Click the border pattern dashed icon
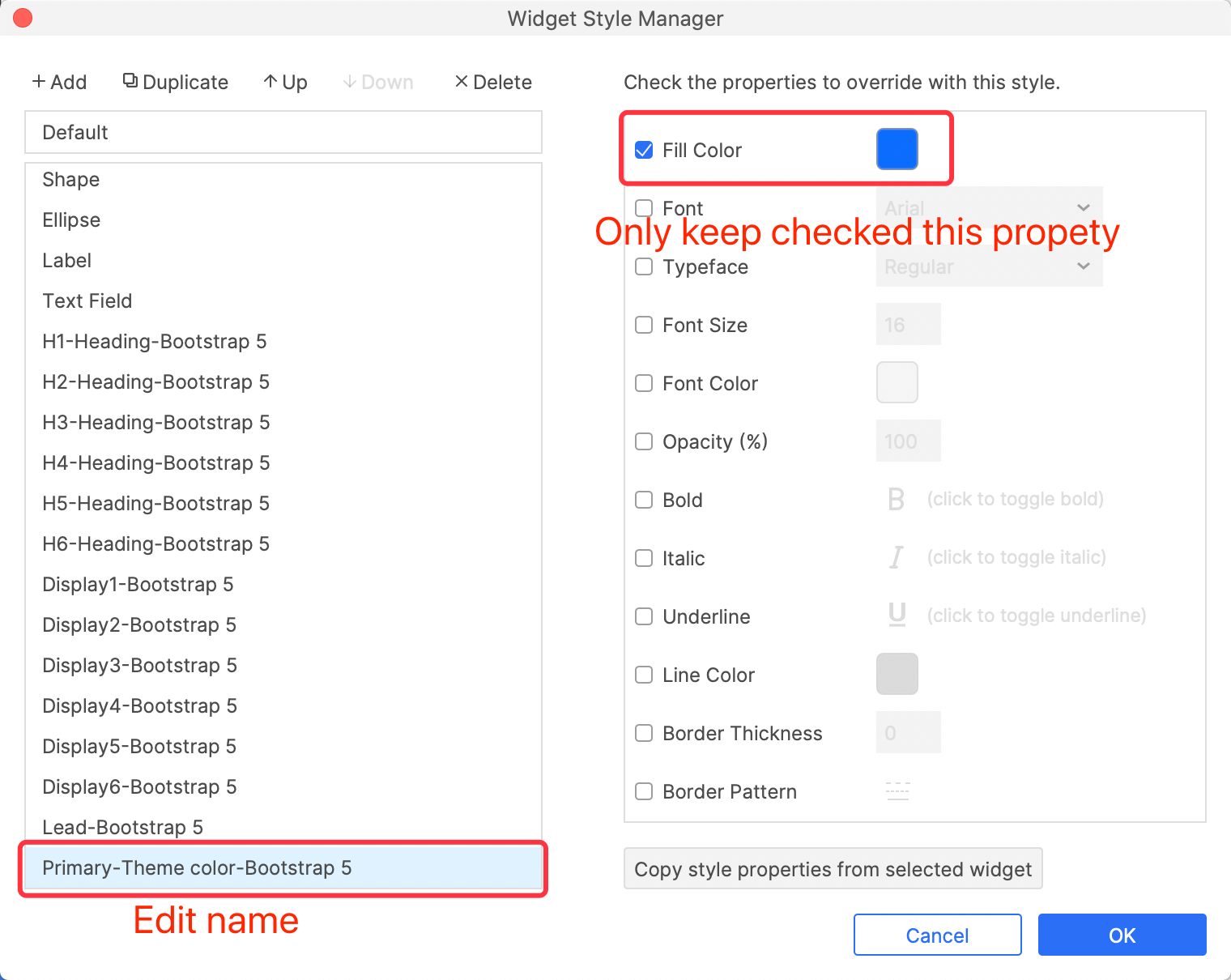The width and height of the screenshot is (1231, 980). point(897,791)
